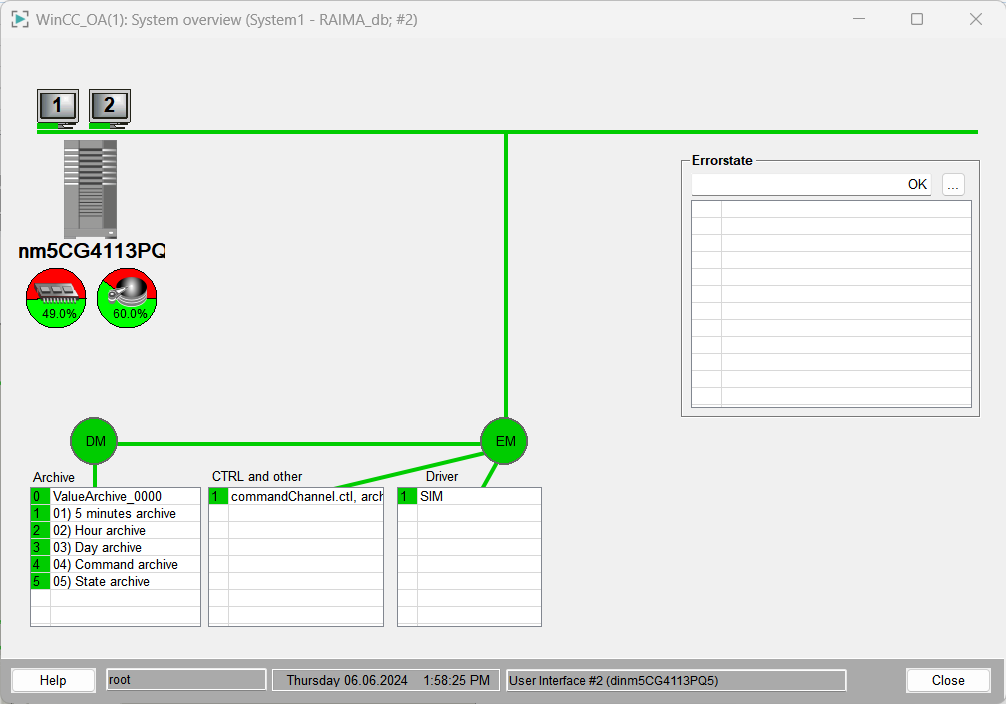Click the Driver list heading
Viewport: 1006px width, 704px height.
[x=442, y=476]
